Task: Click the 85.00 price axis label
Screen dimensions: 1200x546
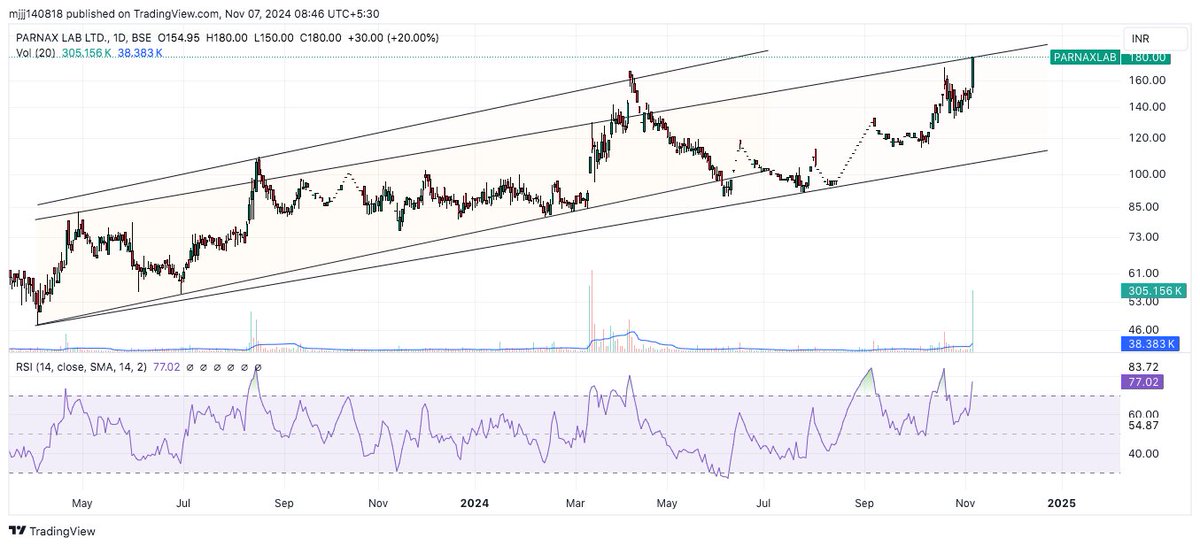Action: pos(1145,207)
